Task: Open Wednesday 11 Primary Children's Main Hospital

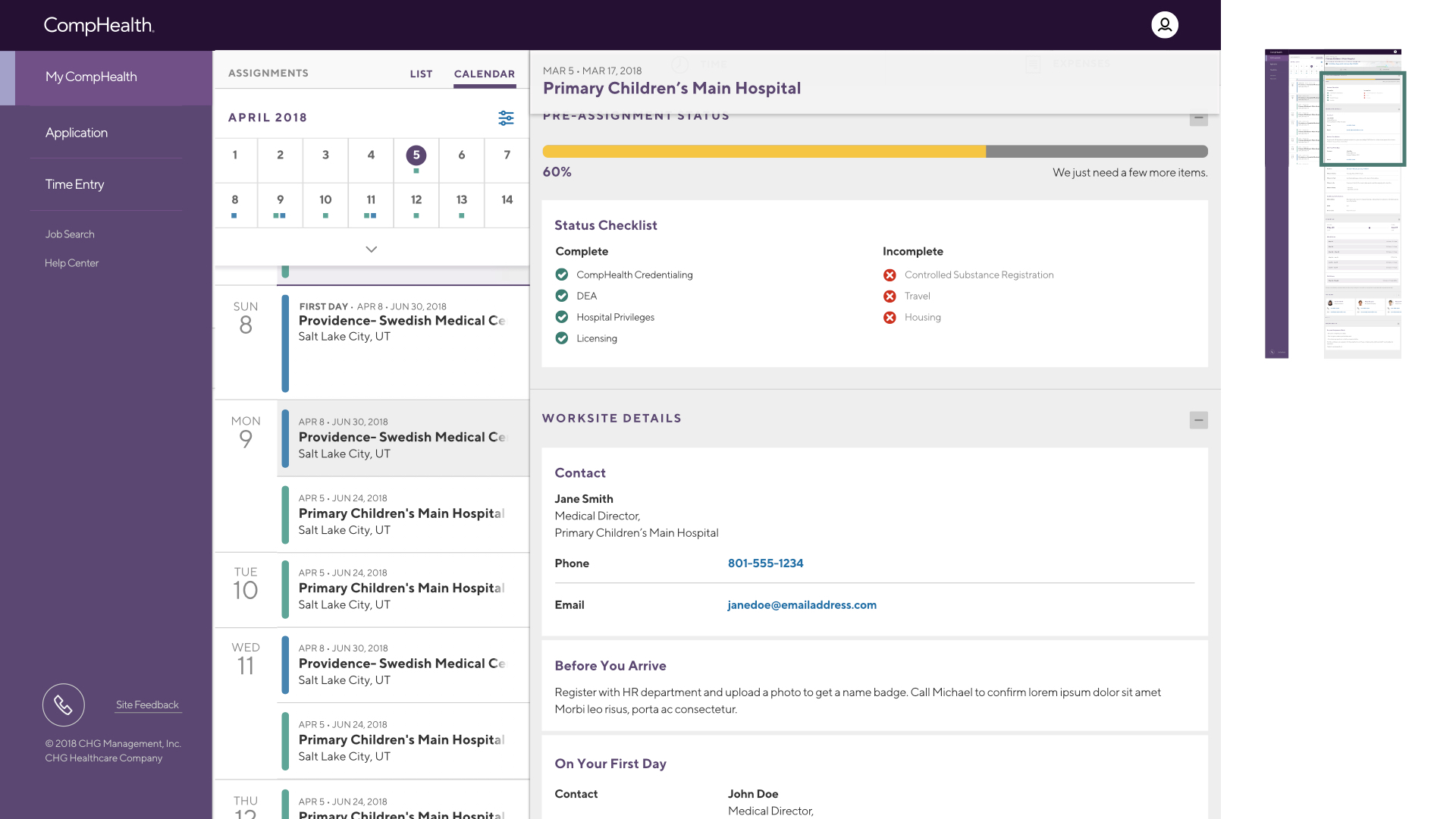Action: point(403,741)
